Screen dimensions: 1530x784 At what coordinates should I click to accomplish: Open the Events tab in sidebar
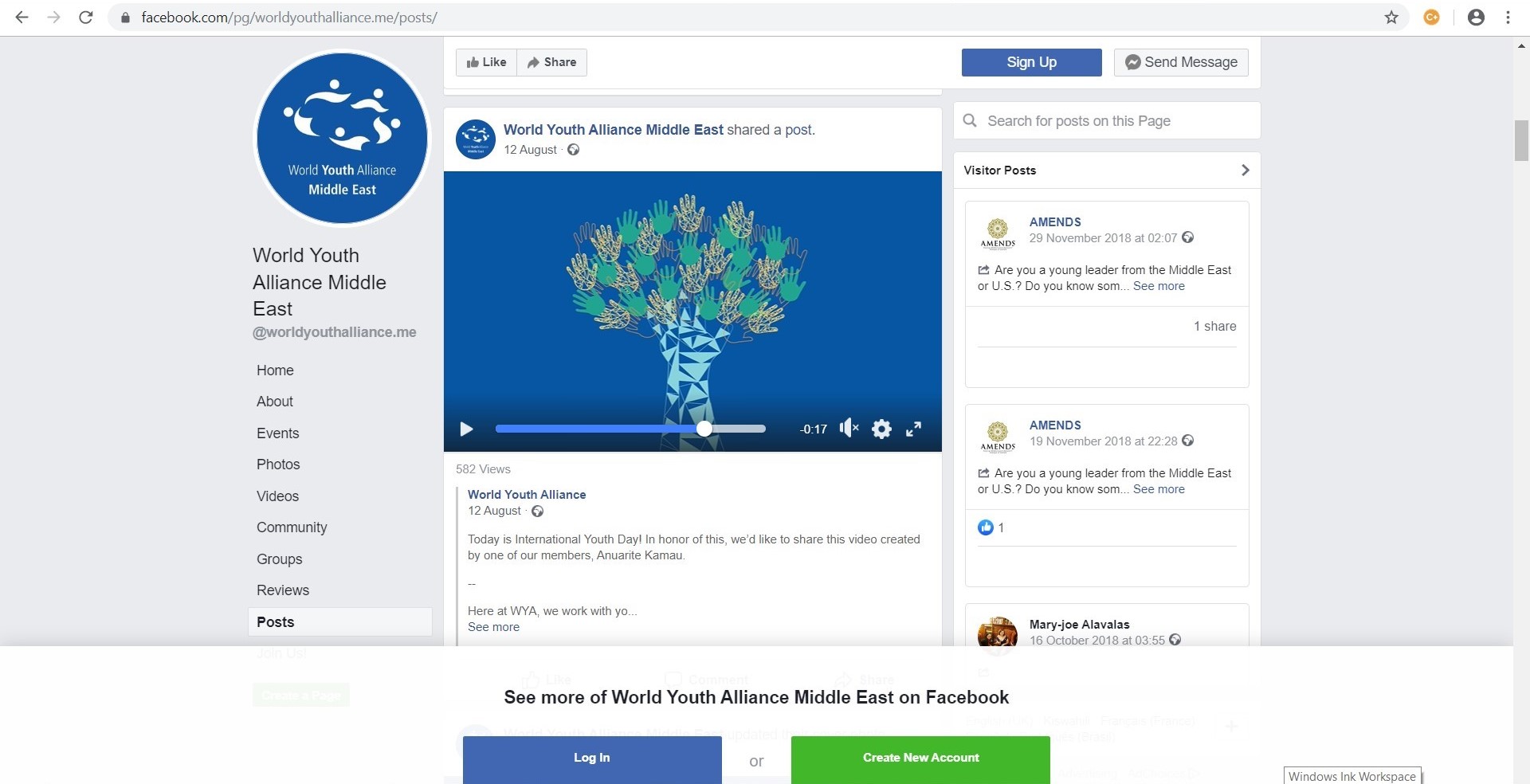point(277,433)
